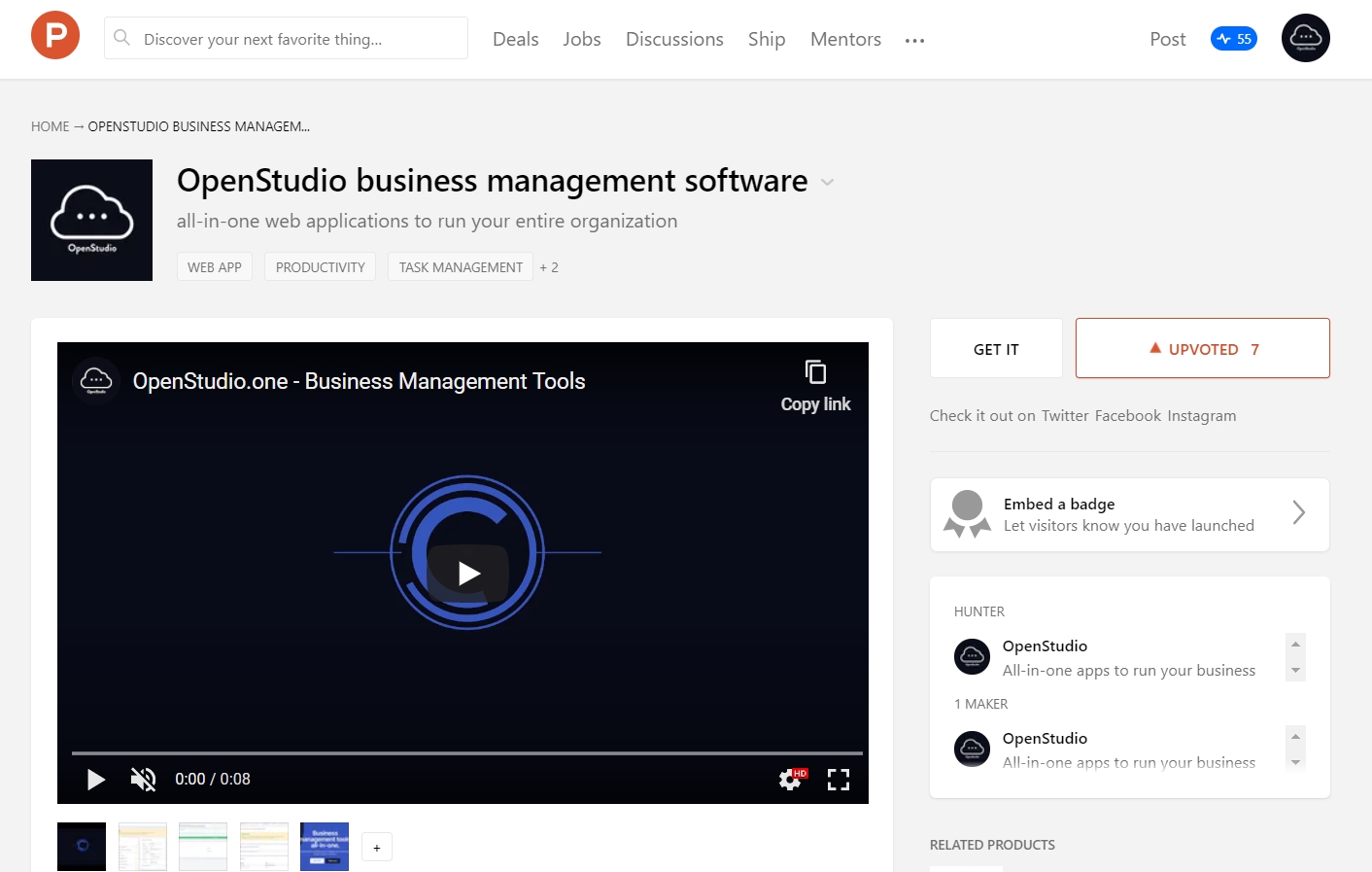Select the WEB APP tag

click(x=215, y=266)
